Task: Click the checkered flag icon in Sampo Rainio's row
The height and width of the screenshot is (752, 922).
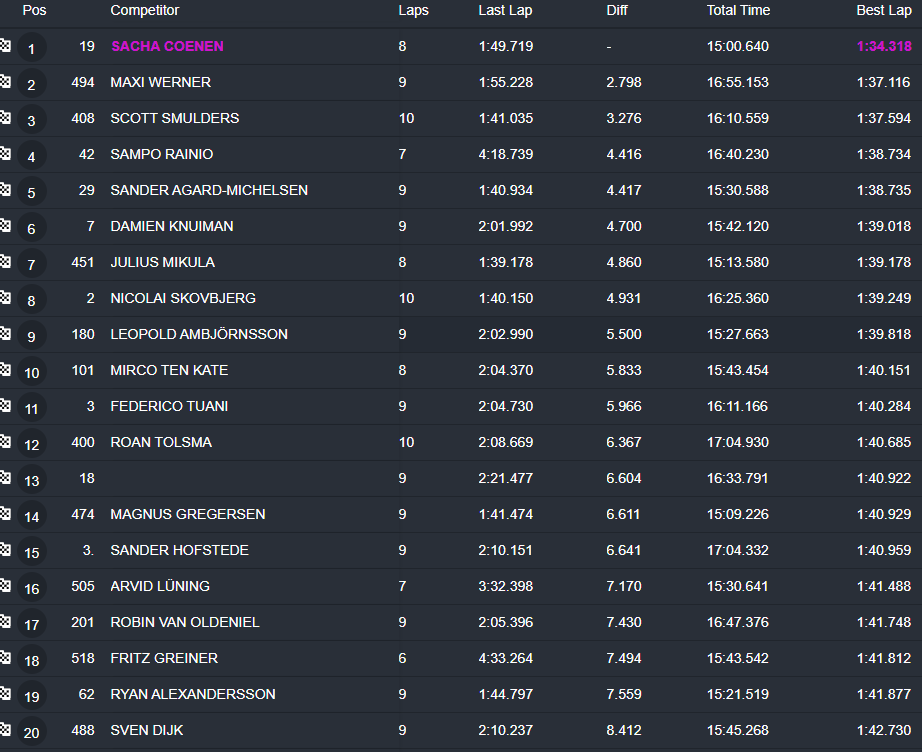Action: click(5, 154)
